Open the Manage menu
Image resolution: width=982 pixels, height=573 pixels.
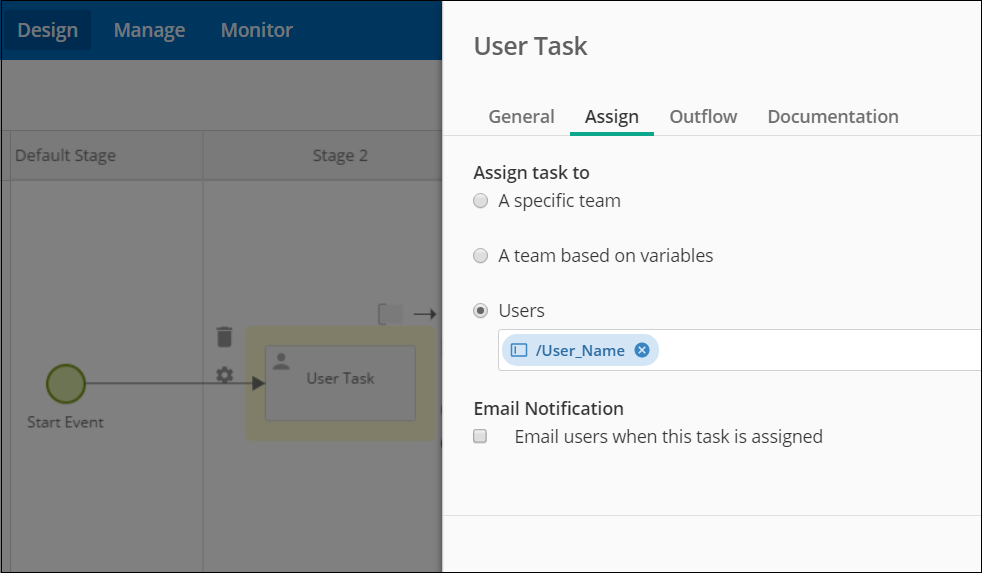coord(149,30)
